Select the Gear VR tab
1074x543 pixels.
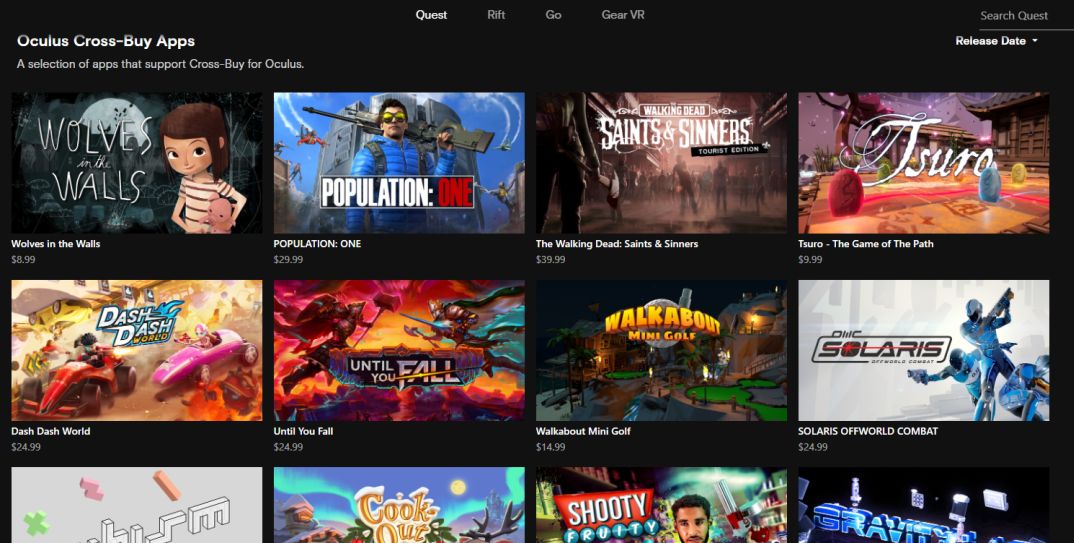click(x=623, y=14)
